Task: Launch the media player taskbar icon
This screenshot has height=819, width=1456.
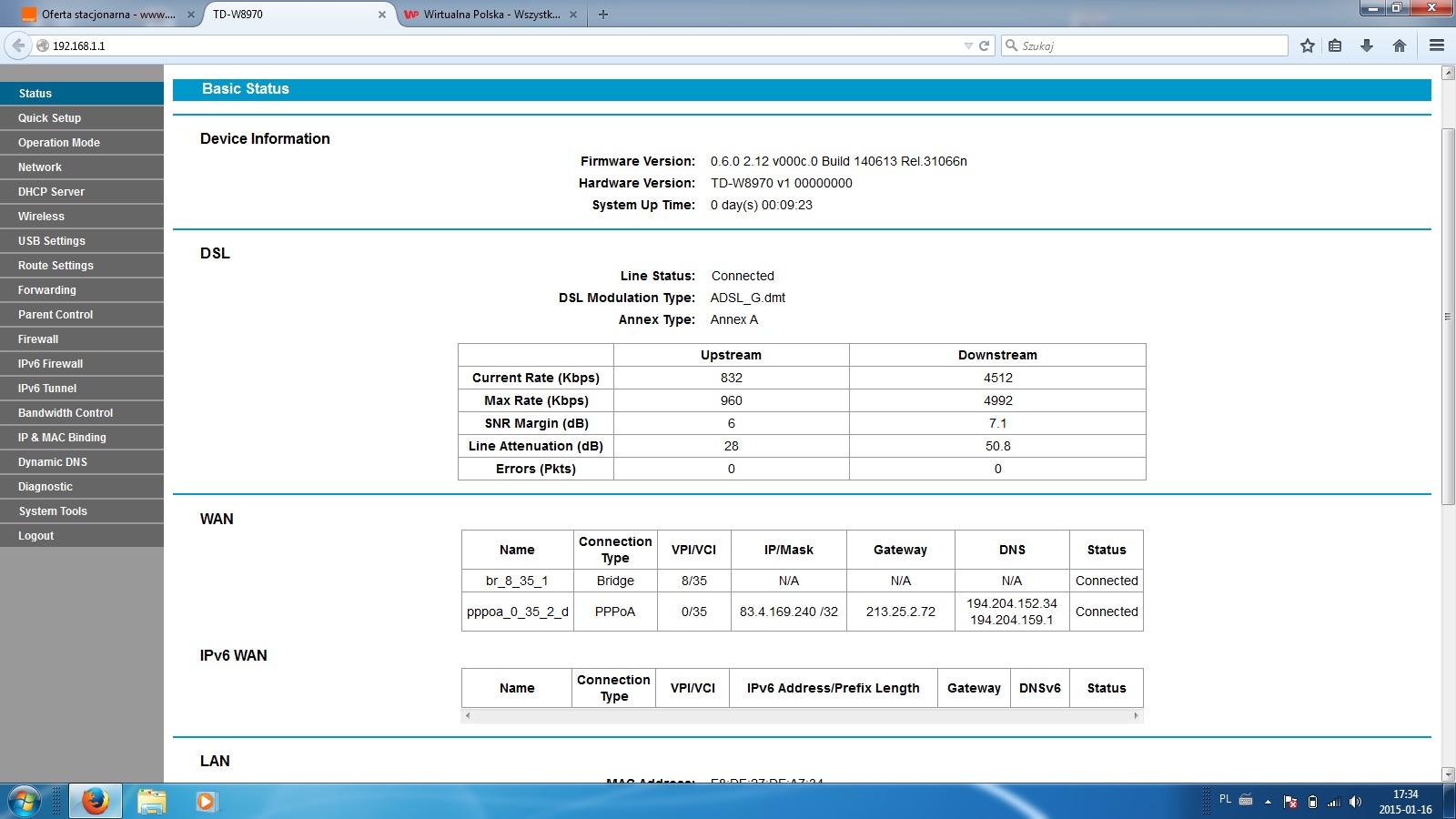Action: tap(206, 802)
